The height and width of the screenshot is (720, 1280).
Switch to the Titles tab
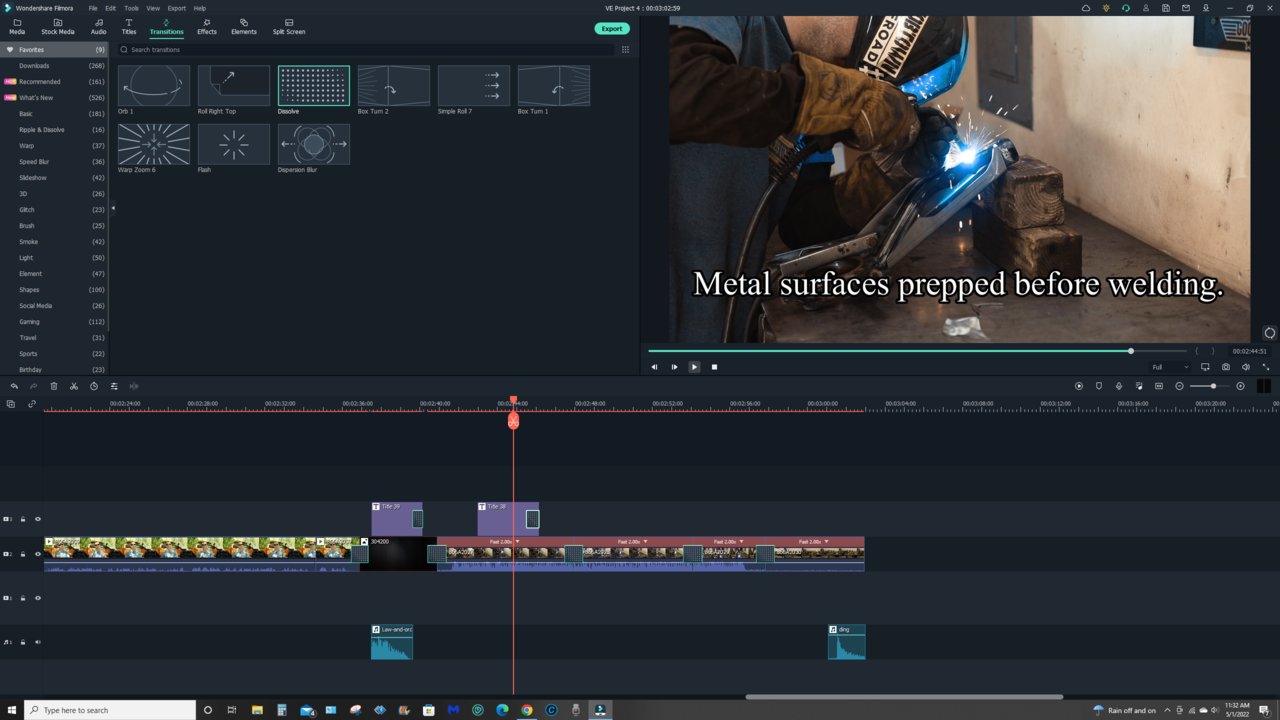[x=129, y=26]
